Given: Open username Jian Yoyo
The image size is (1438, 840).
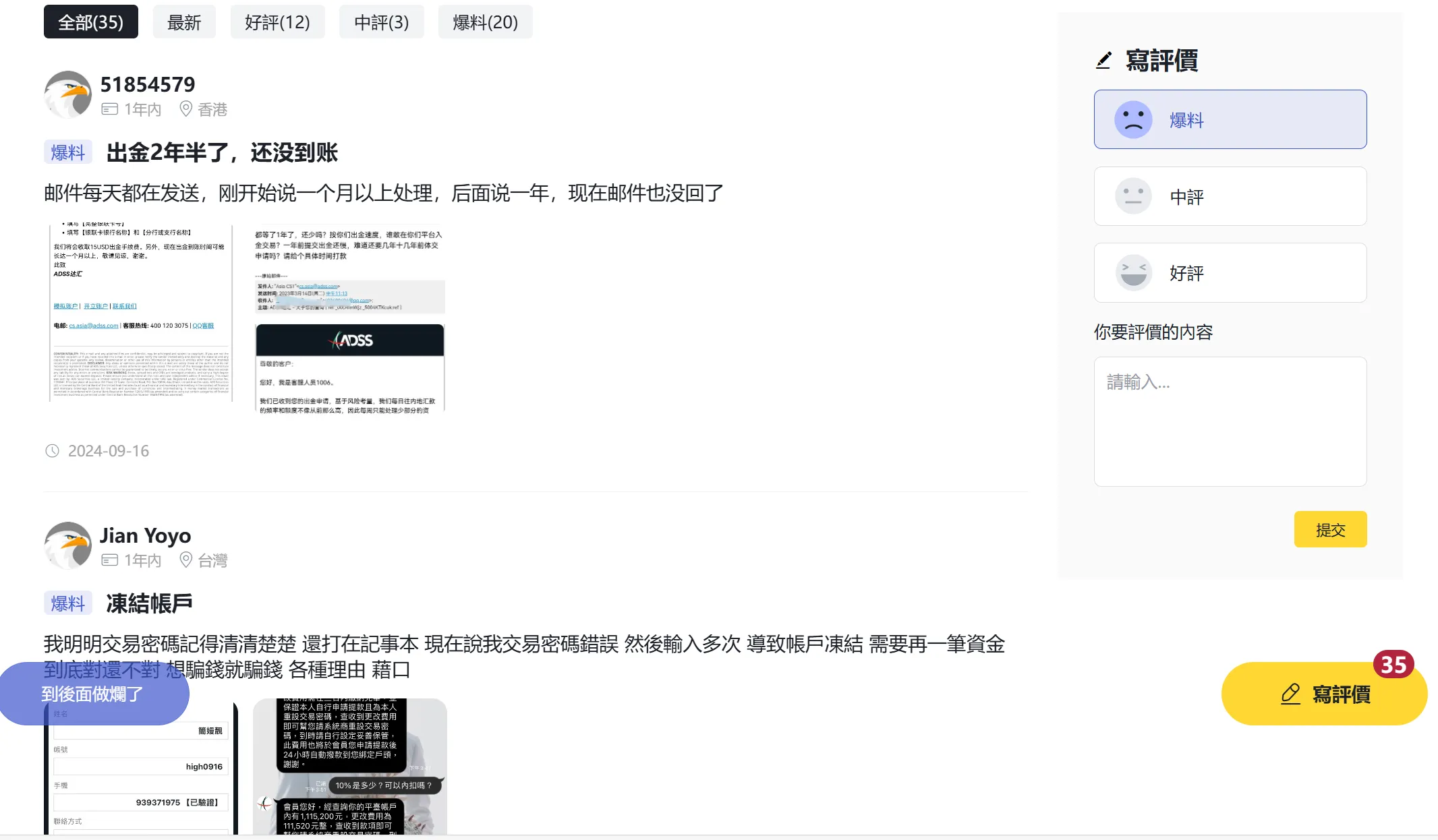Looking at the screenshot, I should pyautogui.click(x=146, y=535).
